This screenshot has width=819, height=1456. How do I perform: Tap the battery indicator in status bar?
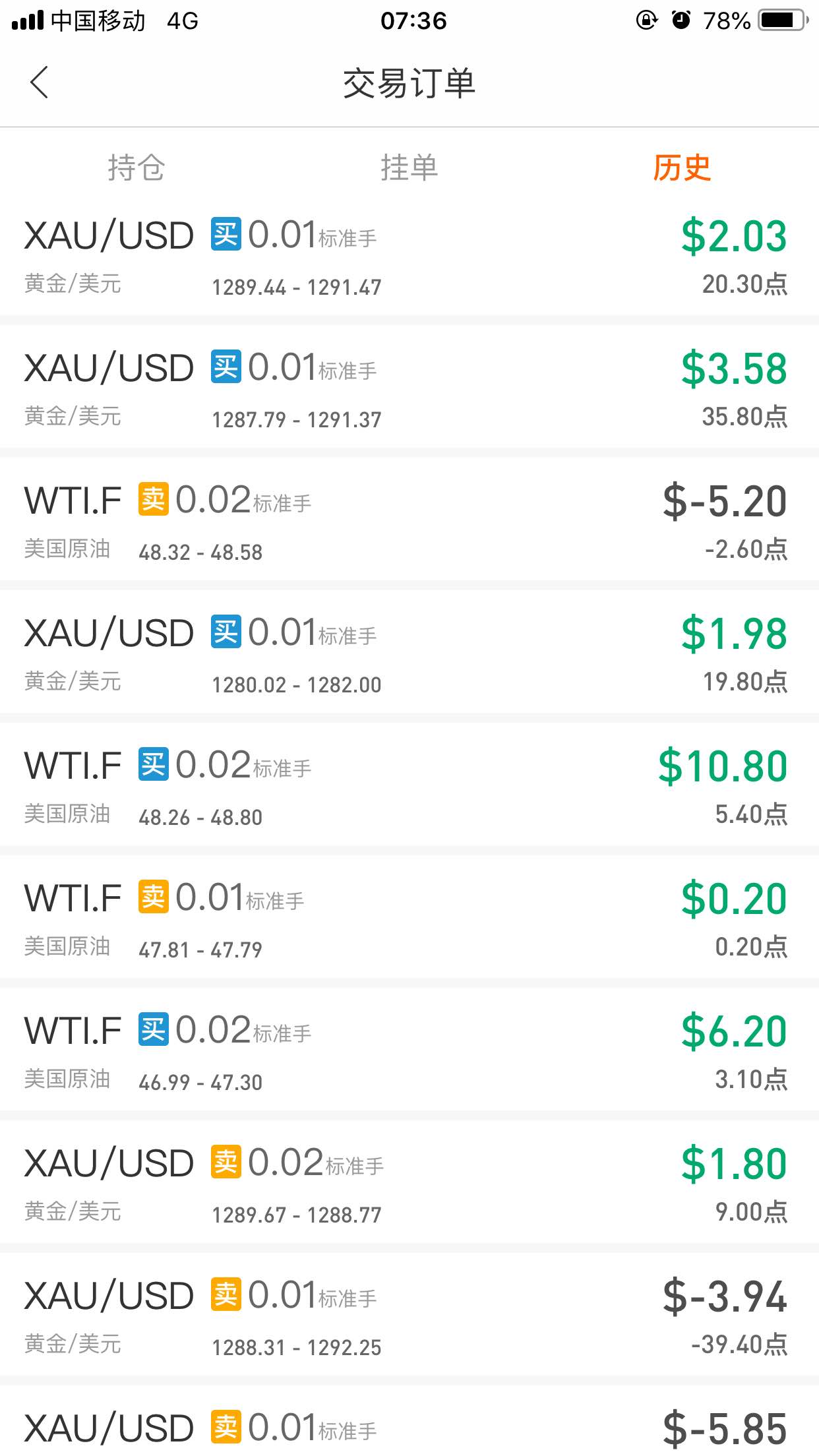click(x=783, y=20)
